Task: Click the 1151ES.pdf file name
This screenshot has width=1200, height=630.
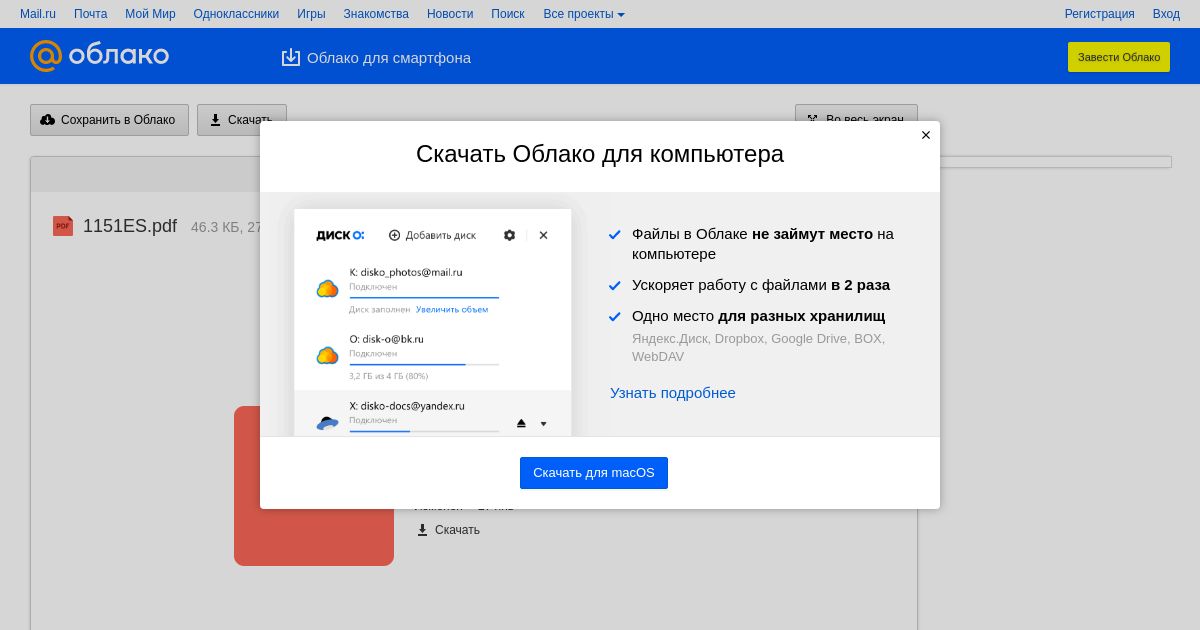Action: point(130,226)
